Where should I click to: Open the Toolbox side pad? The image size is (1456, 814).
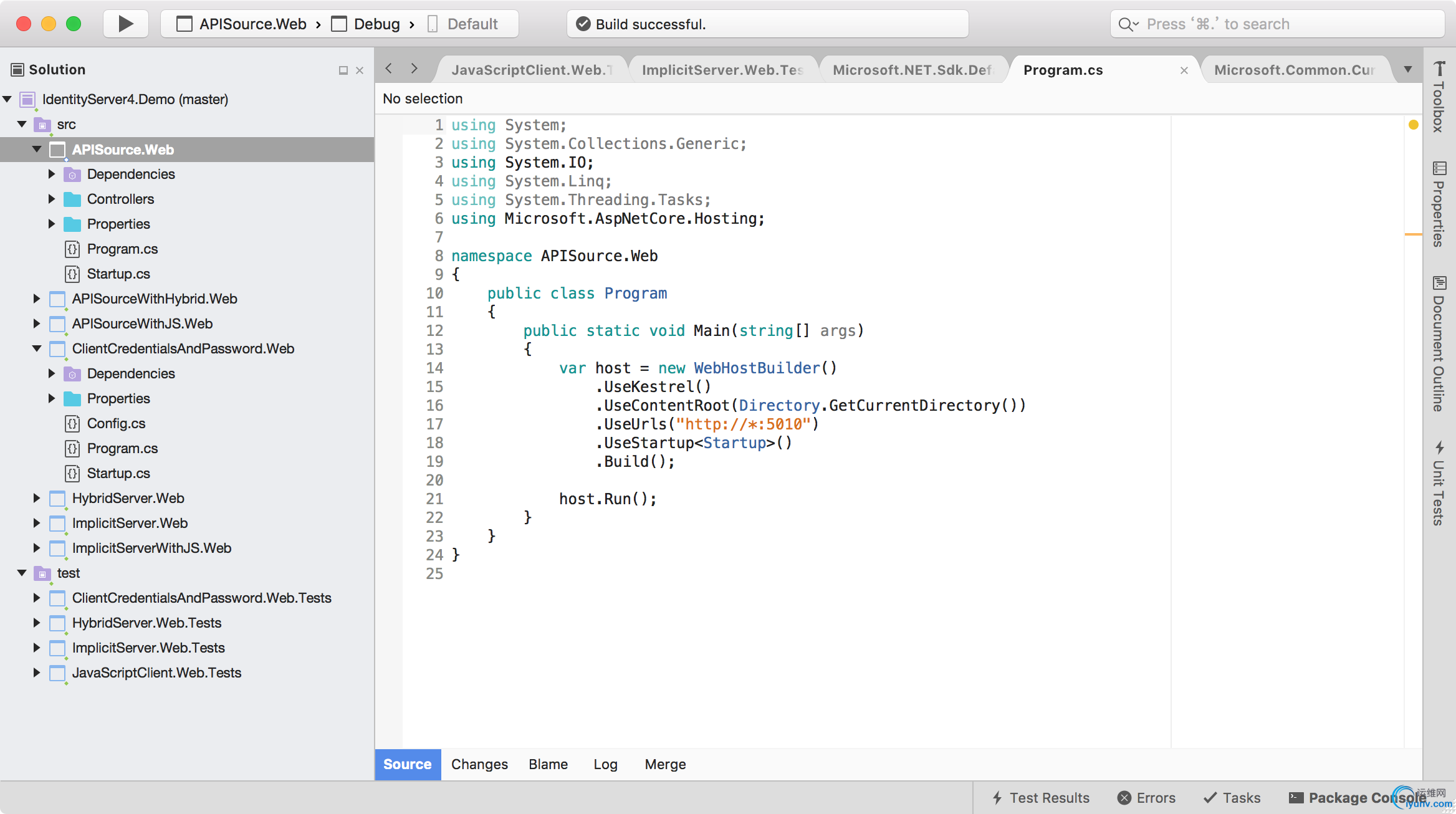[1439, 97]
